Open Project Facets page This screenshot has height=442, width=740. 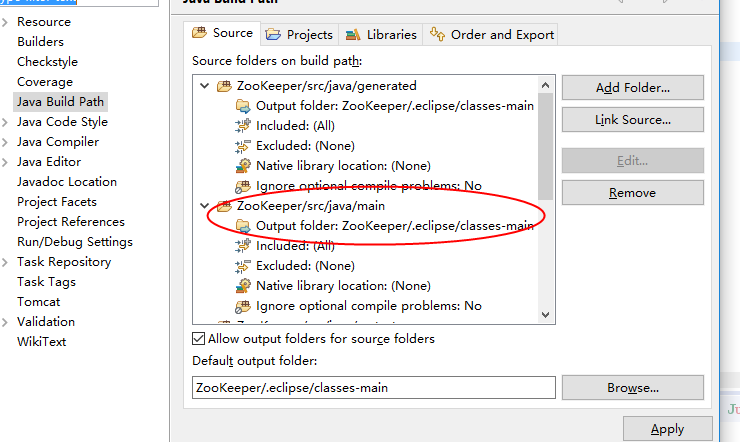[x=57, y=202]
